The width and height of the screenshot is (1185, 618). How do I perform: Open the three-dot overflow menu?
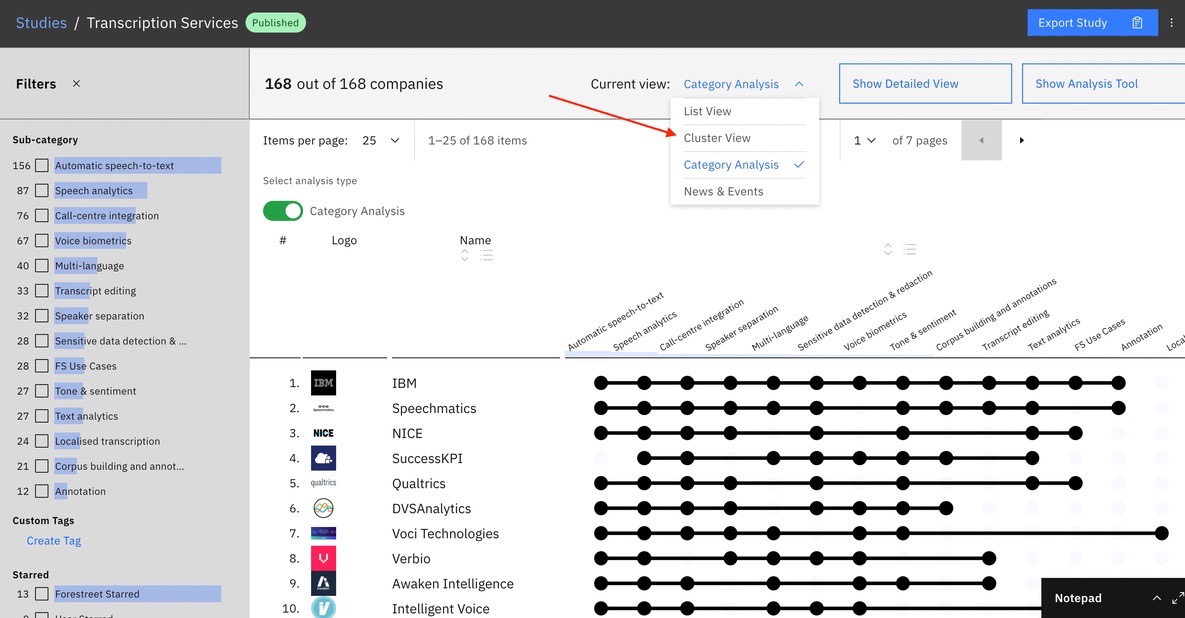[1172, 23]
